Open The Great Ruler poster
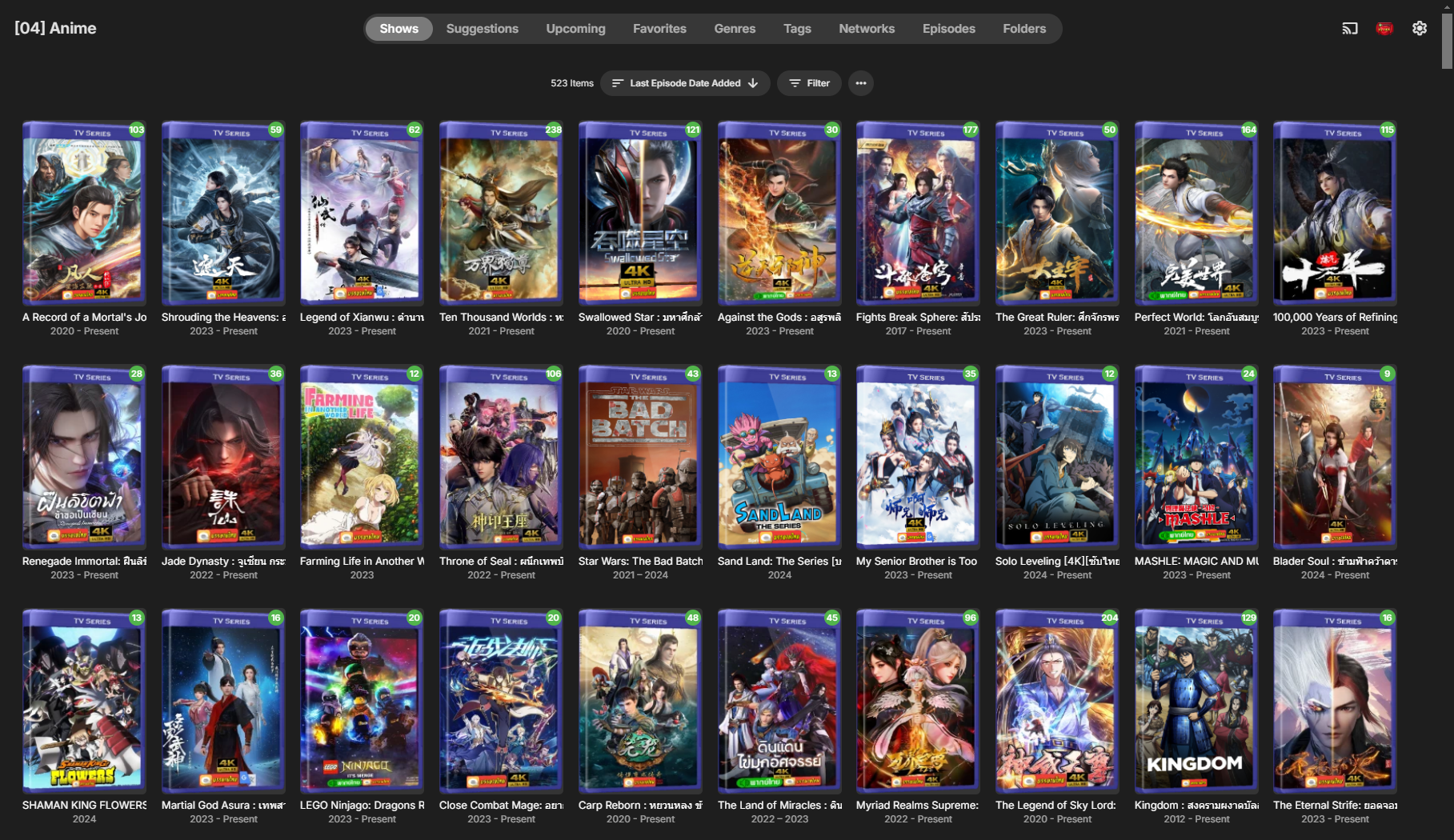This screenshot has width=1454, height=840. (1057, 213)
